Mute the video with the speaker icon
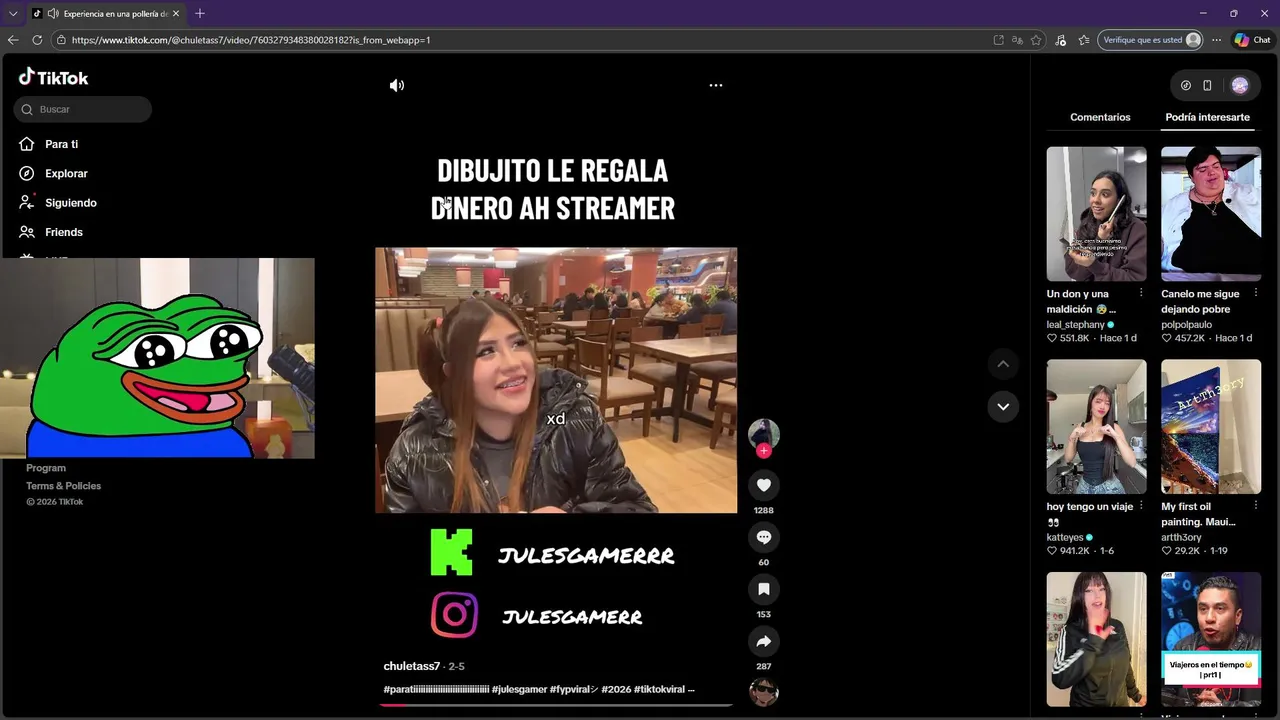The height and width of the screenshot is (720, 1280). (x=397, y=85)
